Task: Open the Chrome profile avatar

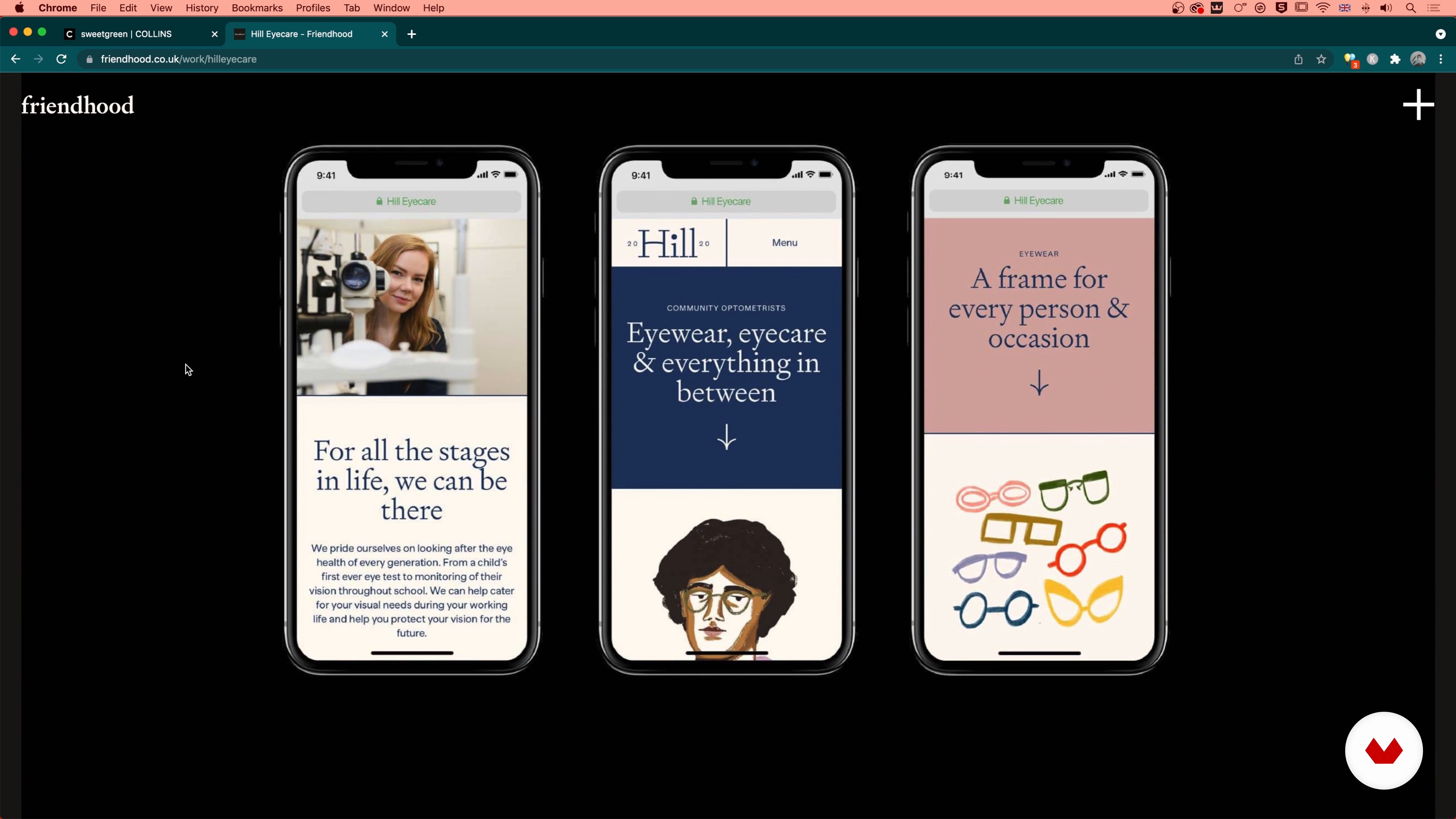Action: tap(1418, 60)
